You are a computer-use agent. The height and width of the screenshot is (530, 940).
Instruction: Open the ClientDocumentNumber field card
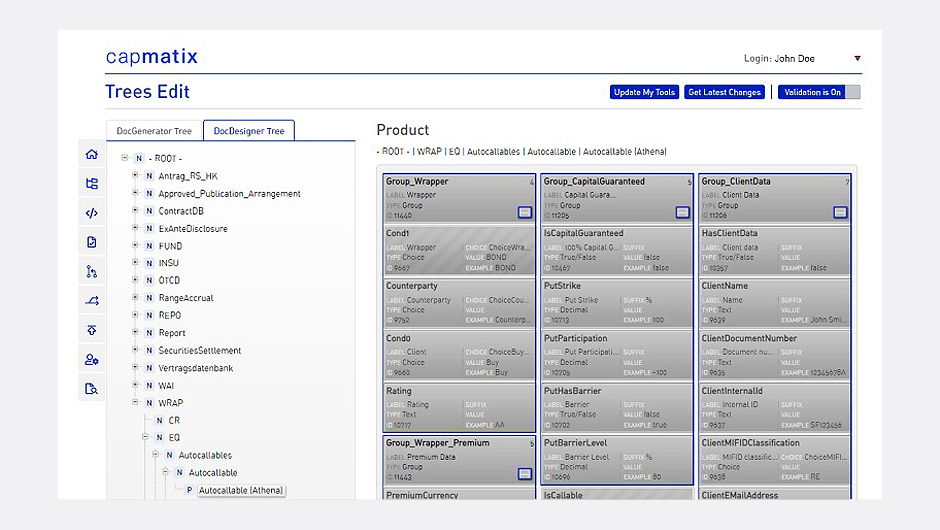(x=775, y=355)
